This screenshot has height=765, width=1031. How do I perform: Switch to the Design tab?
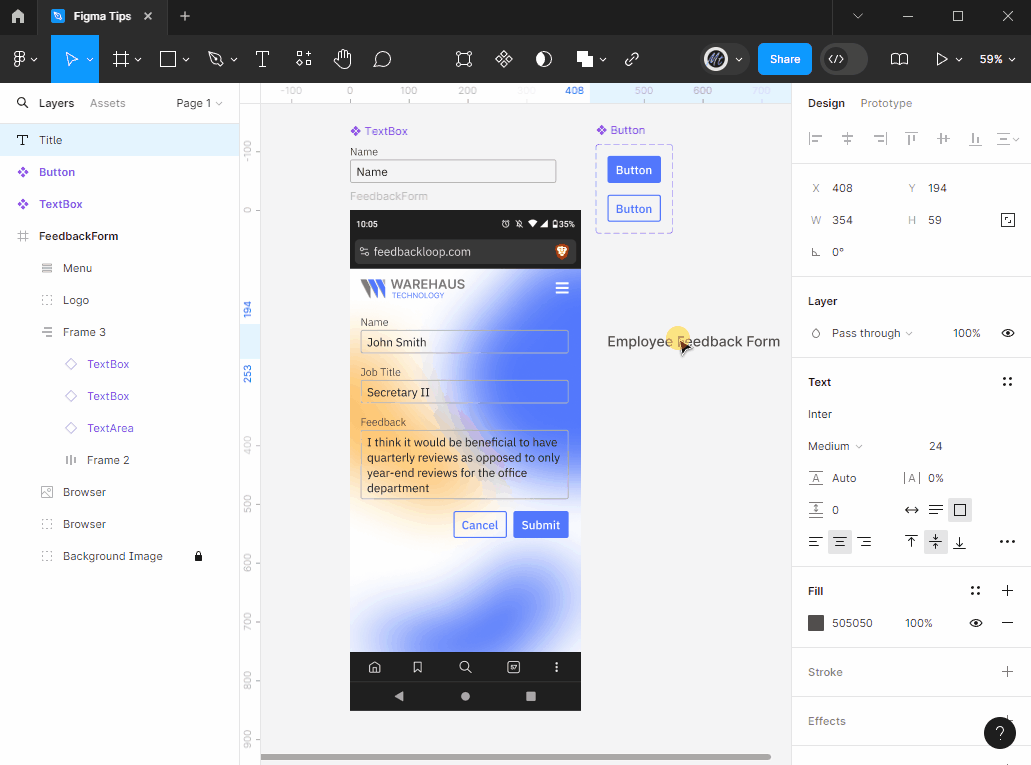pyautogui.click(x=826, y=103)
